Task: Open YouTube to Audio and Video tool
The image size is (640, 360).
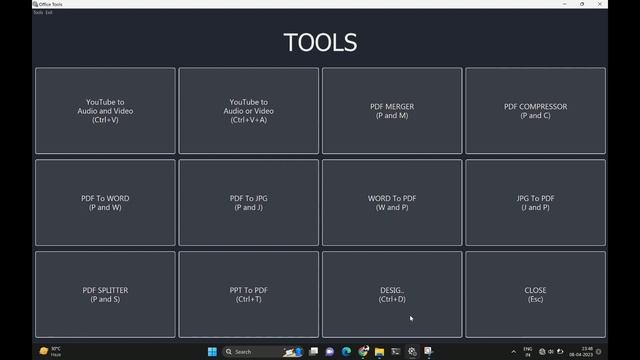Action: 105,111
